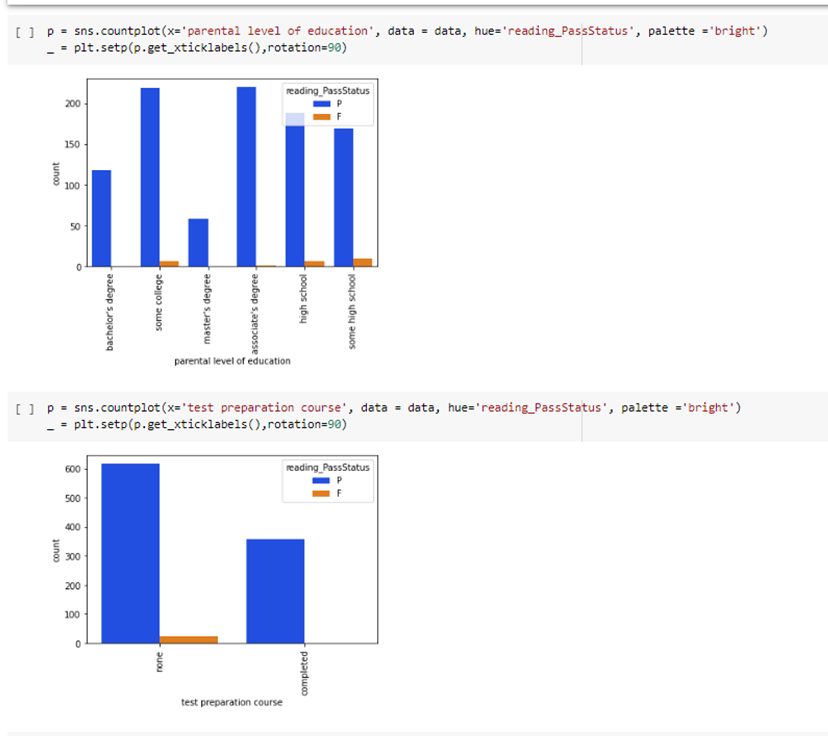
Task: Click the second cell's plt.setp code line
Action: pyautogui.click(x=197, y=424)
